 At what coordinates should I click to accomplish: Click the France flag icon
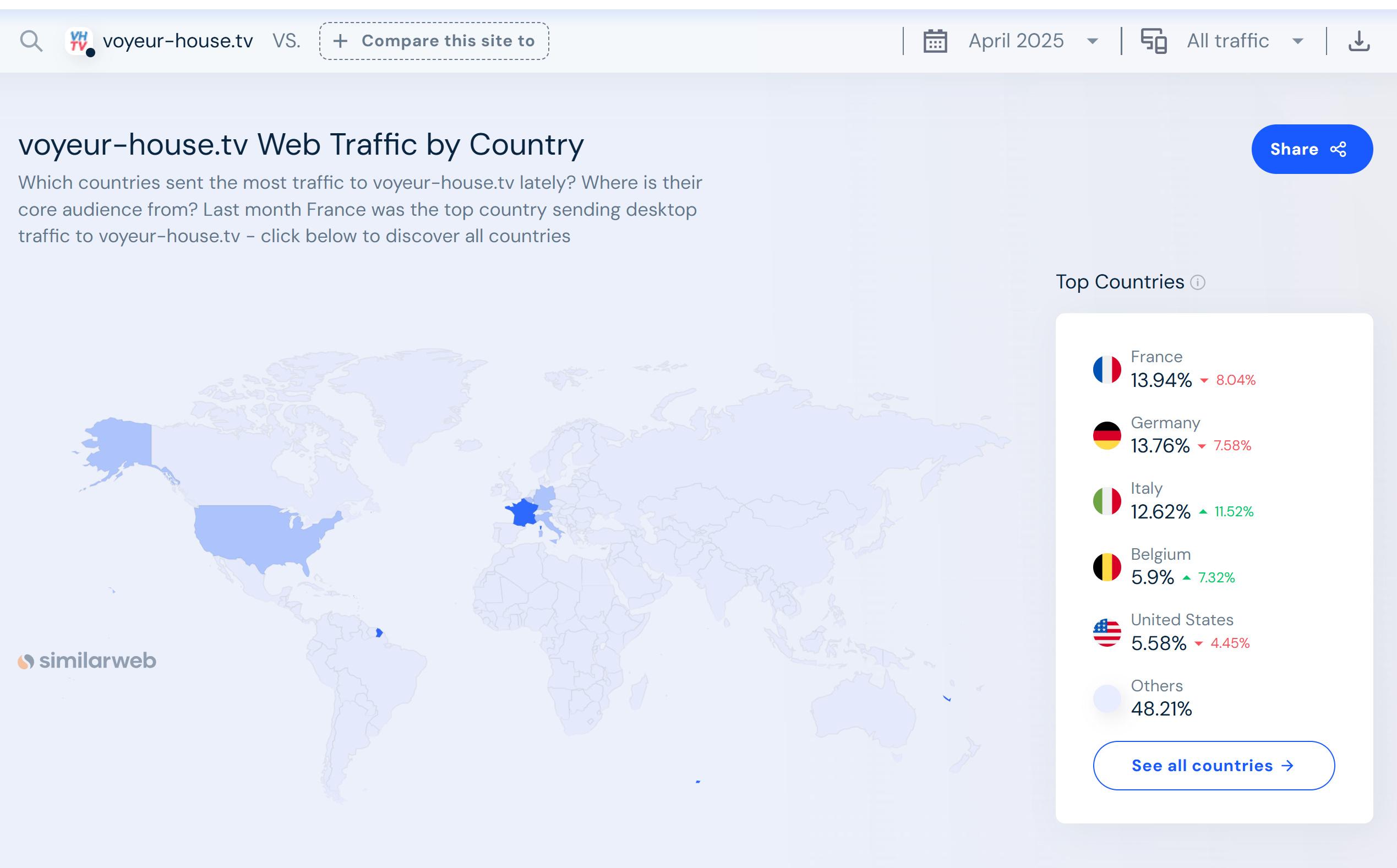(1106, 369)
